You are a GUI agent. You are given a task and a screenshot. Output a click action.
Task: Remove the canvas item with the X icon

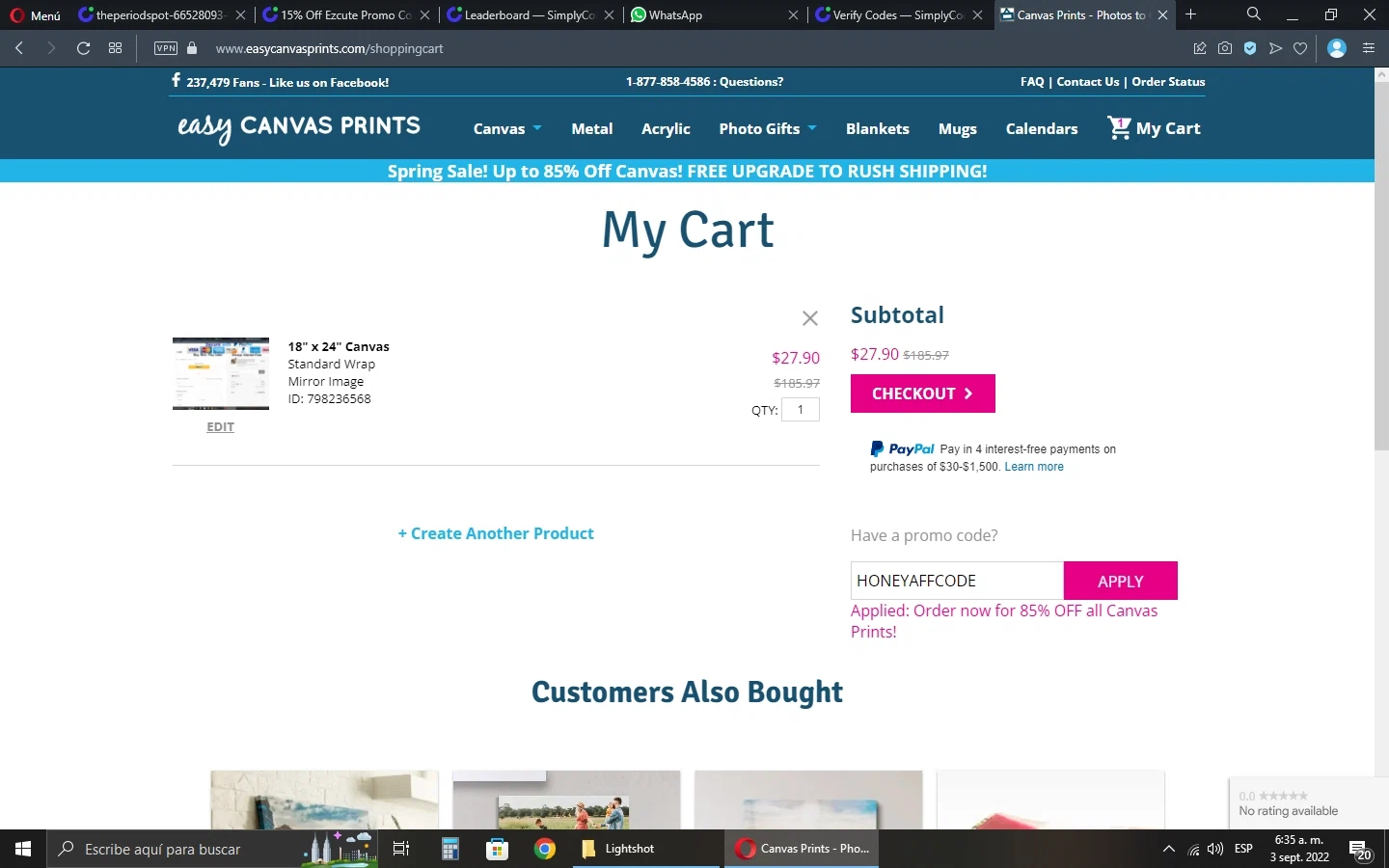pyautogui.click(x=810, y=318)
